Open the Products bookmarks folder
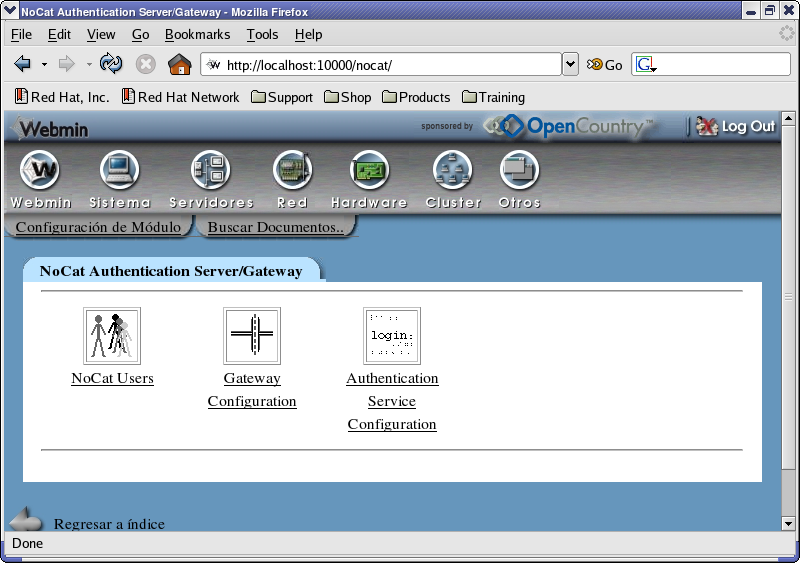 [416, 97]
